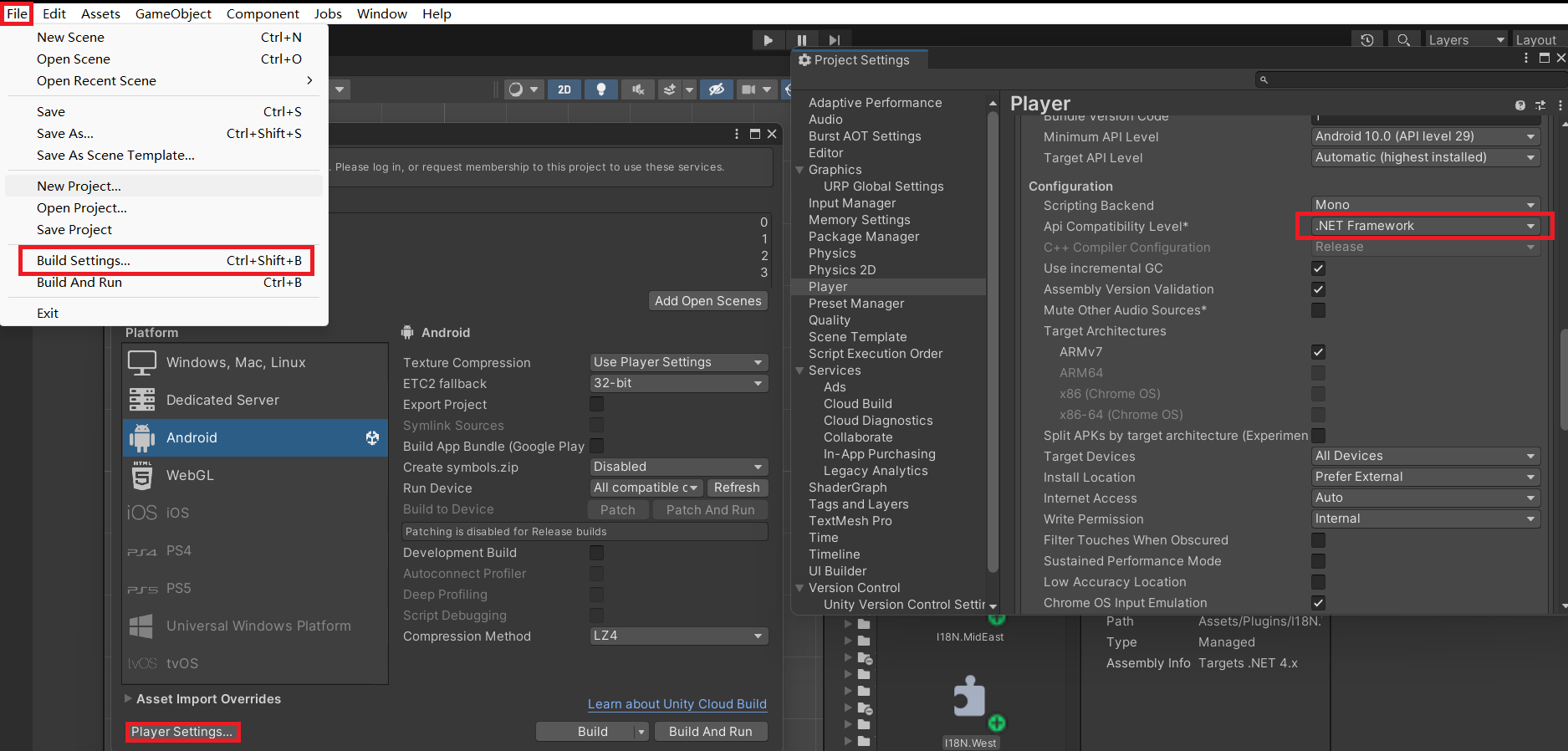Click Refresh run device button
Screen dimensions: 1568x751
click(x=737, y=488)
